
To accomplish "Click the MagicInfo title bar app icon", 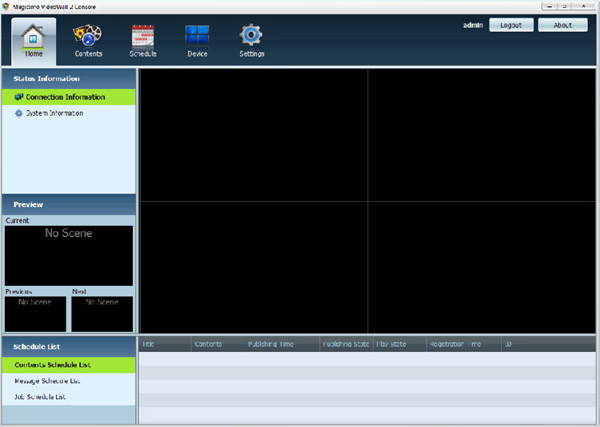I will point(6,6).
